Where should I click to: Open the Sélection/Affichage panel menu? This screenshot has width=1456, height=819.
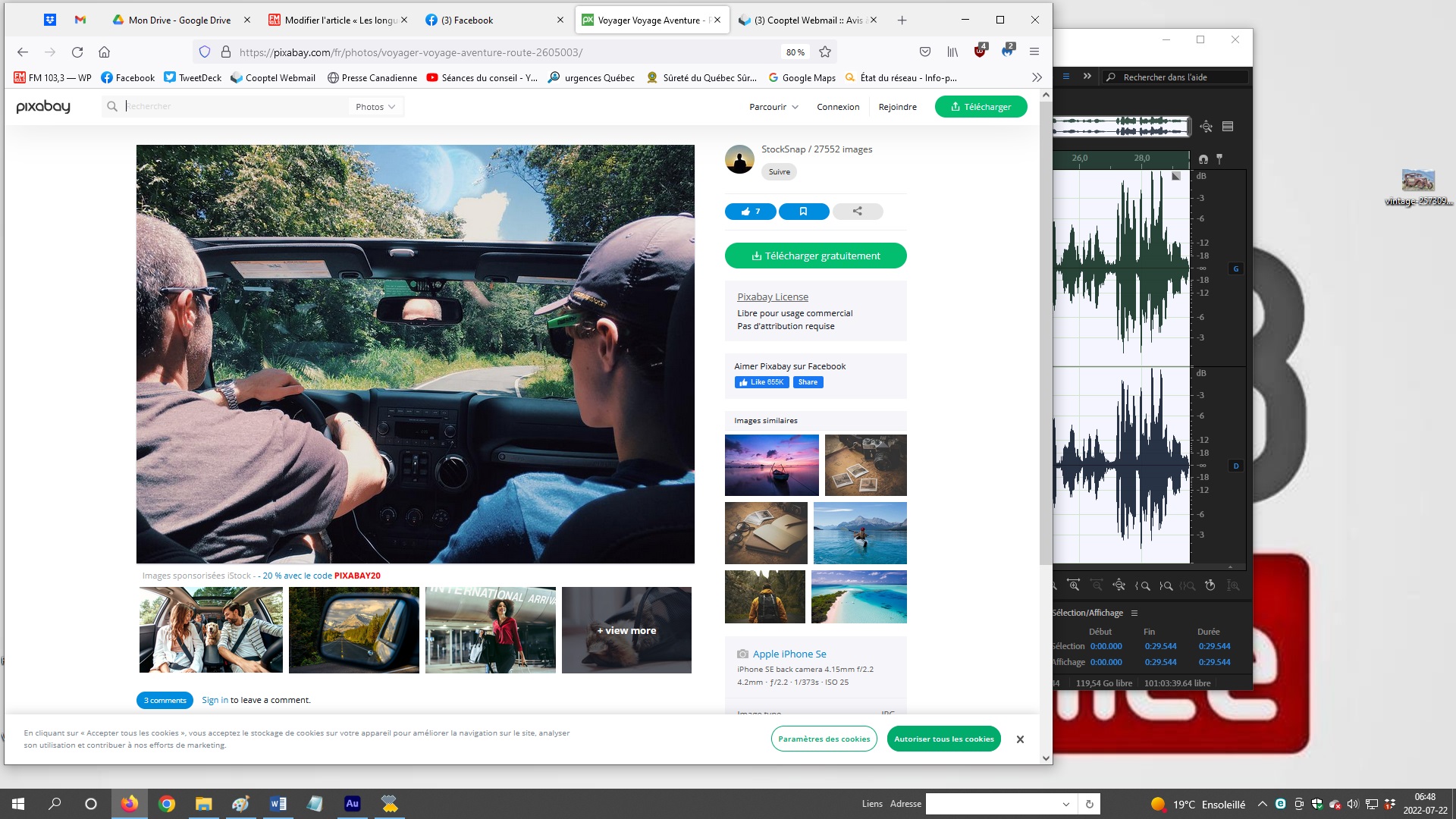1134,613
